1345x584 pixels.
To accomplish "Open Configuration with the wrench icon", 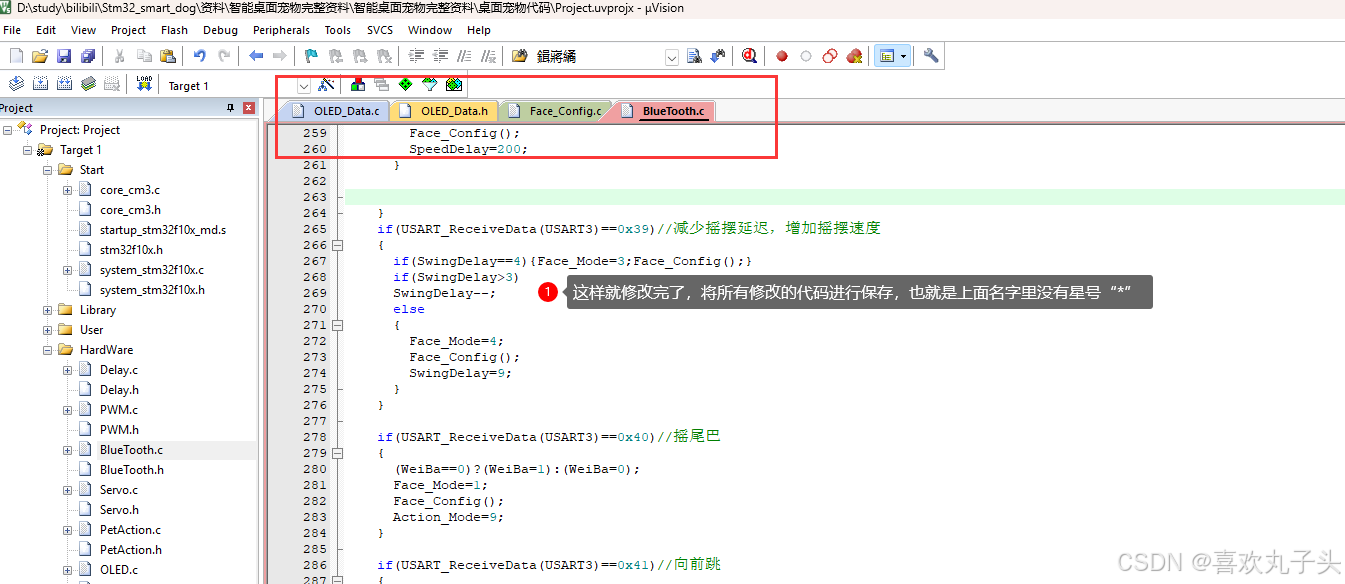I will 931,56.
